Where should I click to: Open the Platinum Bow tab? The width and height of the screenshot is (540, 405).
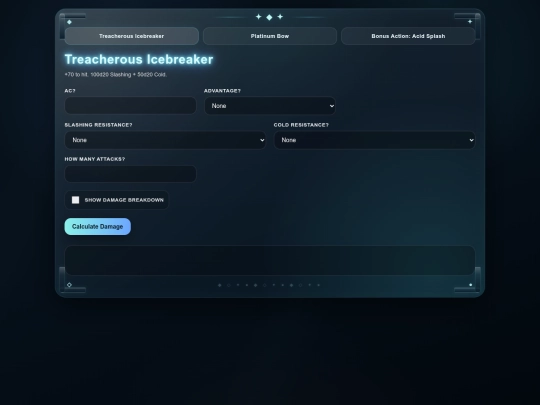270,36
